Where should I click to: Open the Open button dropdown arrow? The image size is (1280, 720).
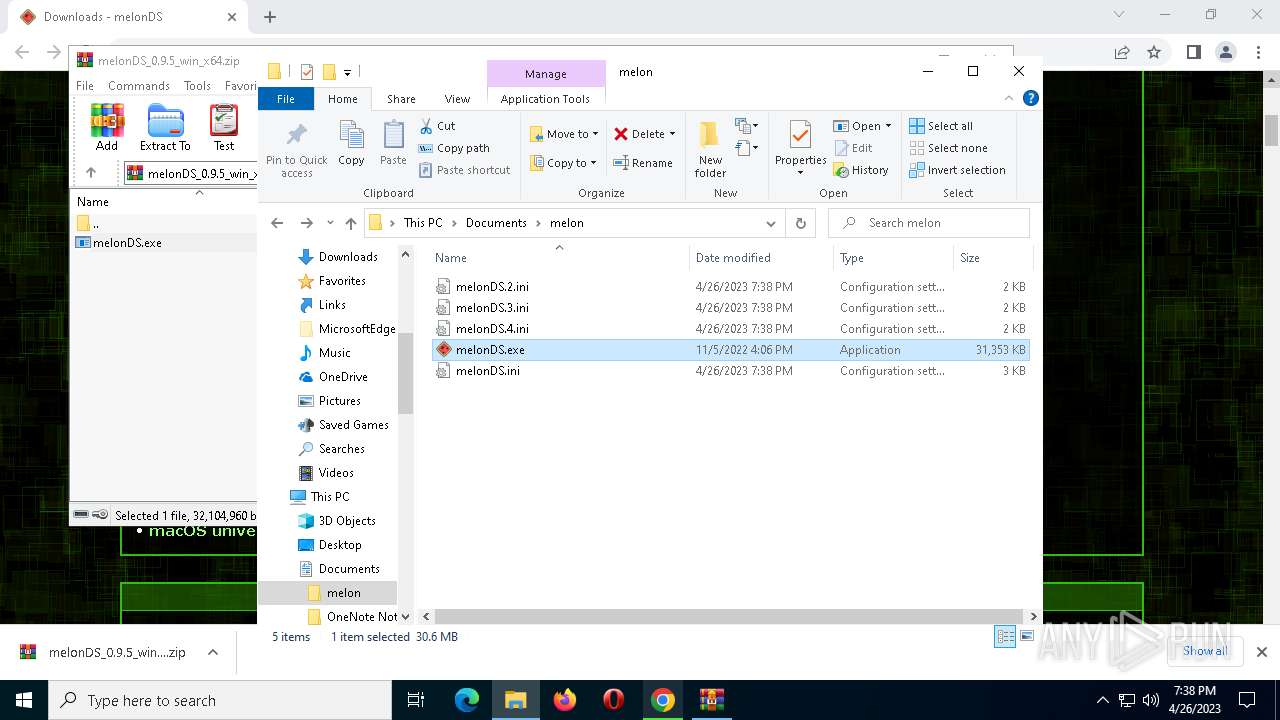coord(888,126)
